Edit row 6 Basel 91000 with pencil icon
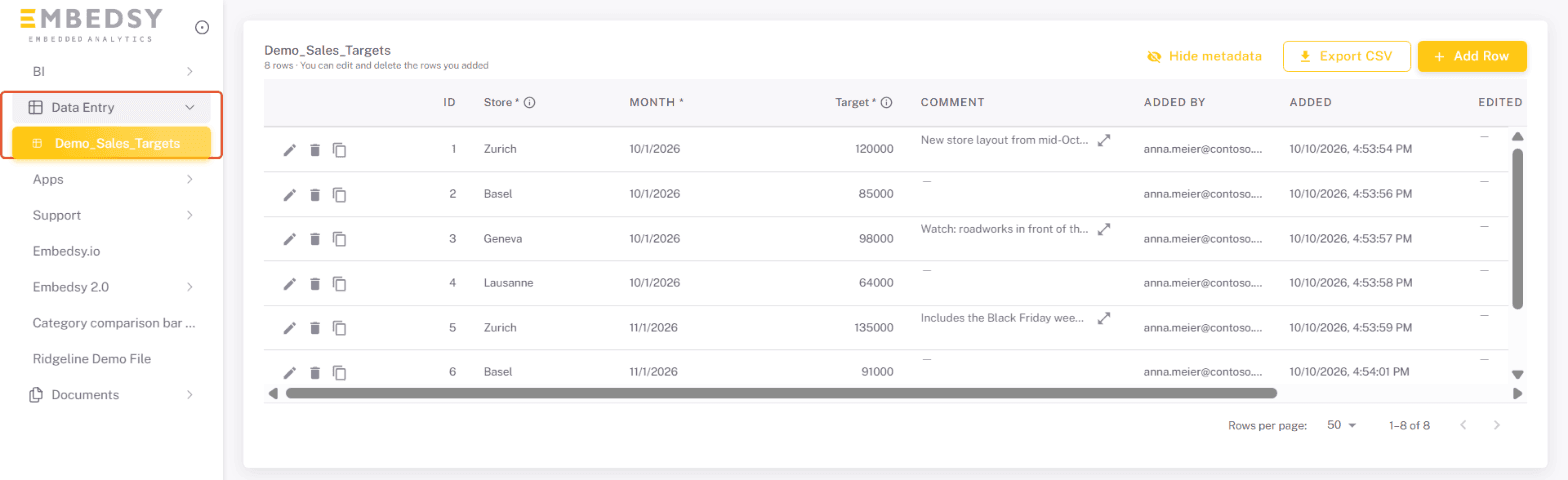Viewport: 1568px width, 480px height. tap(290, 372)
